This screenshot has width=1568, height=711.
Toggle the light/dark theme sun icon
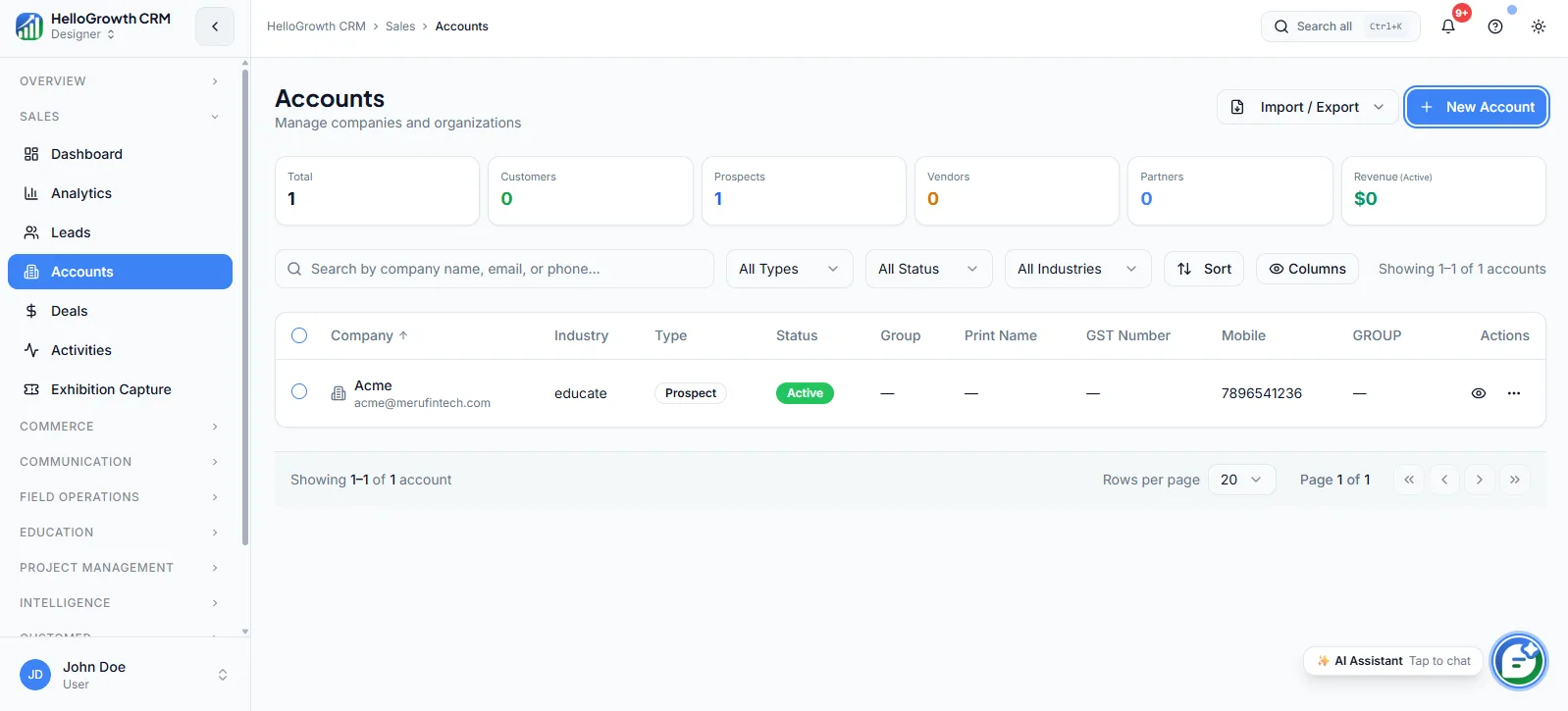point(1539,26)
